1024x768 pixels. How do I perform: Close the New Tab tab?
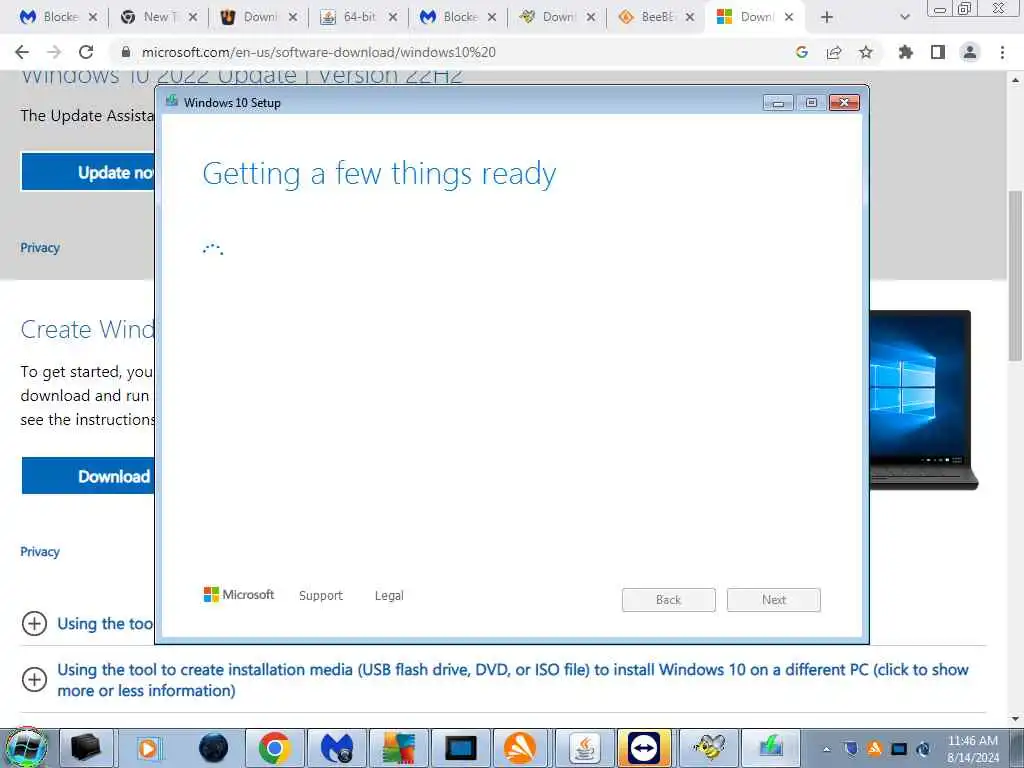pyautogui.click(x=193, y=17)
